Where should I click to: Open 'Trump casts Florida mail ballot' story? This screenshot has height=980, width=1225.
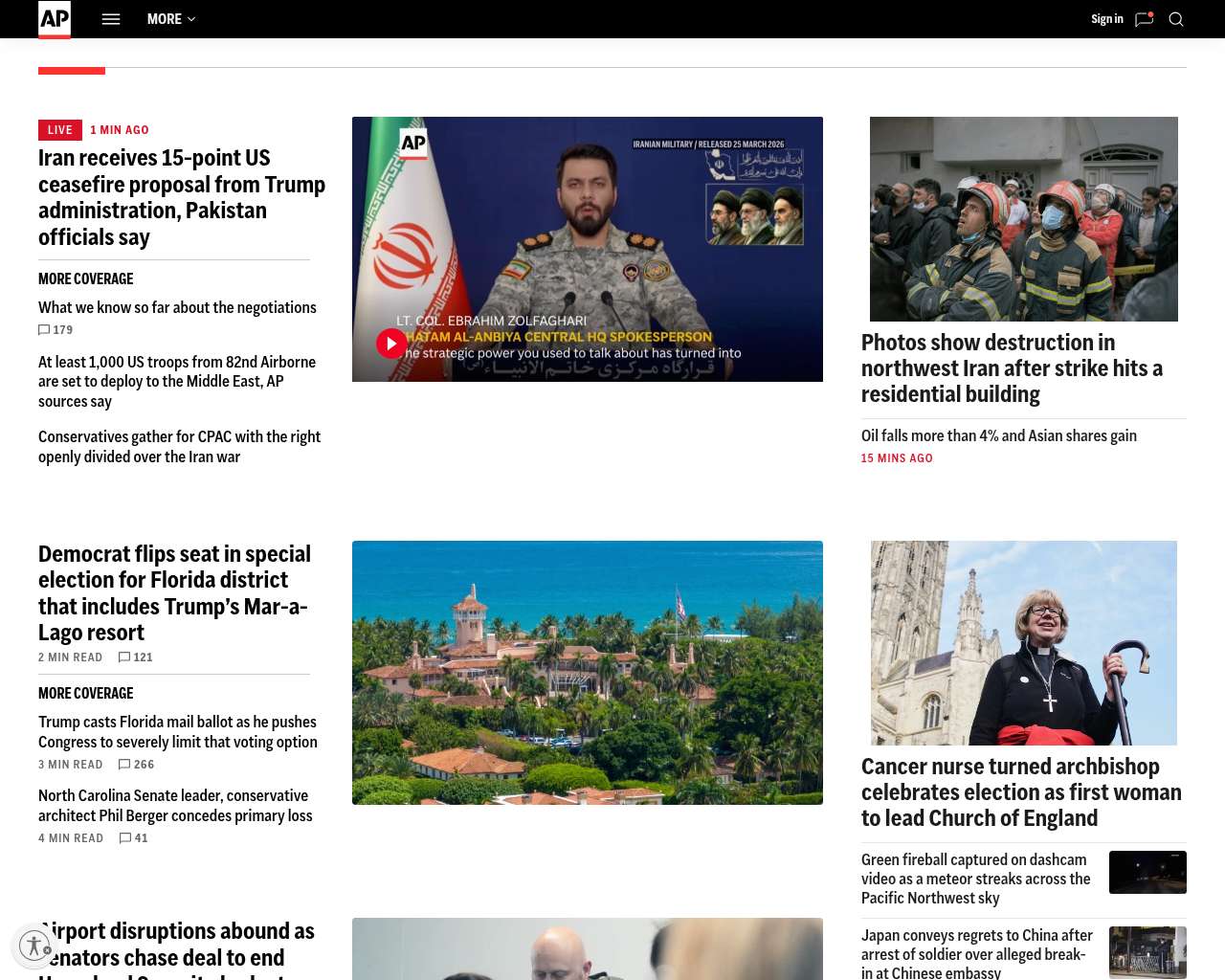177,732
